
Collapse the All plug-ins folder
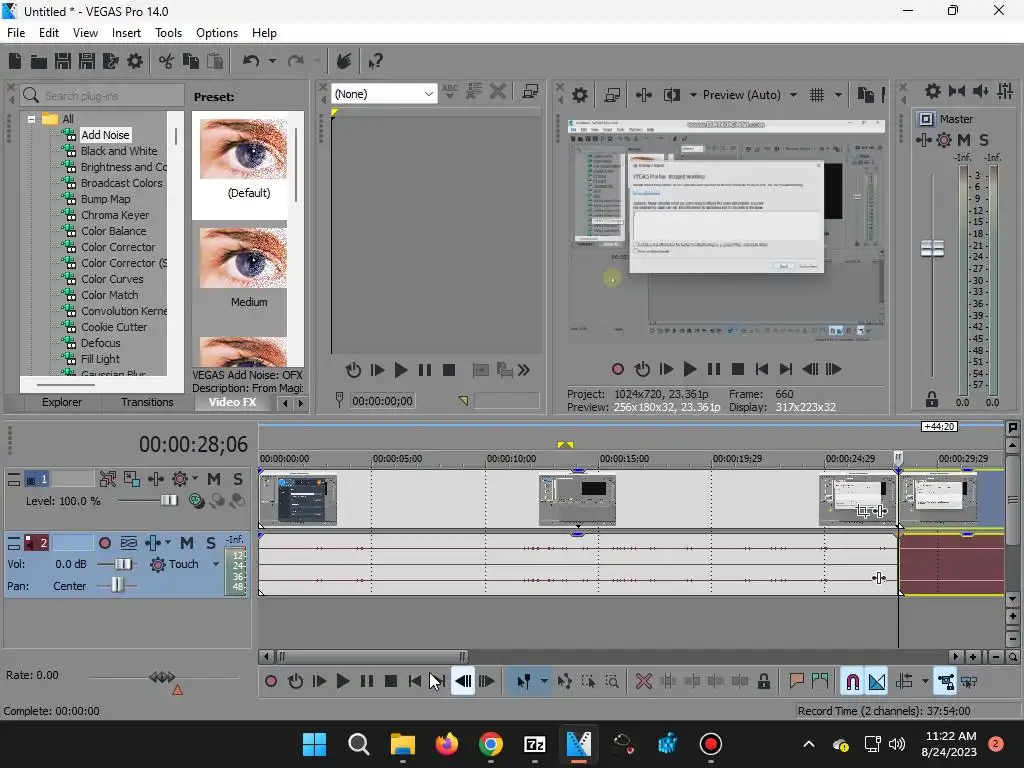(31, 119)
